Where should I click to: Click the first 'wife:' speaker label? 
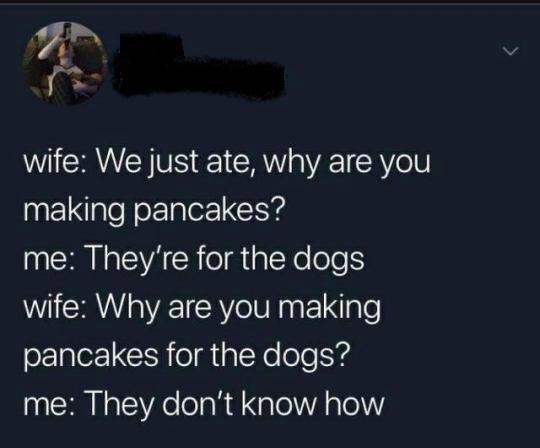pyautogui.click(x=57, y=162)
